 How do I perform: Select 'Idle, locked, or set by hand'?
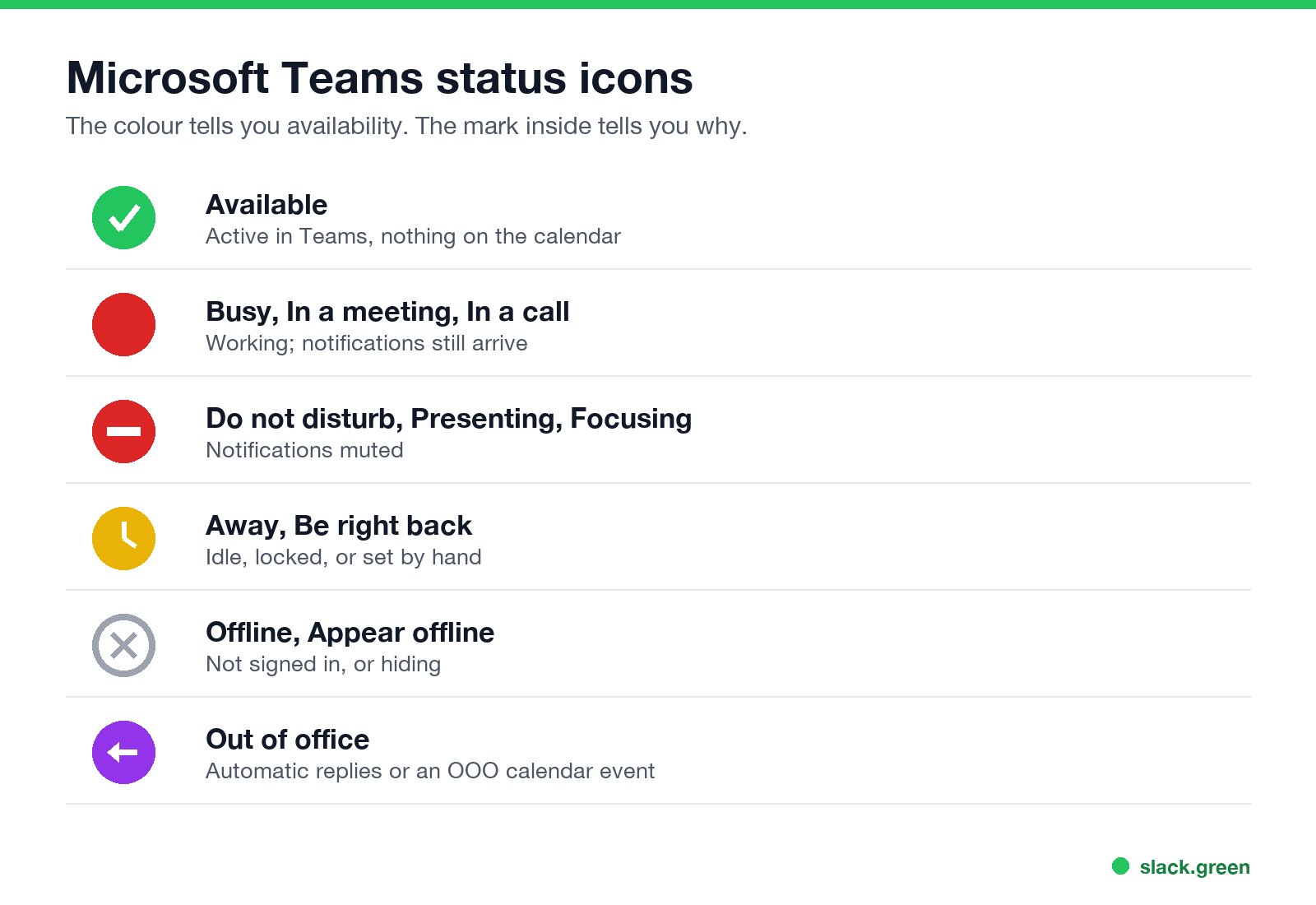pyautogui.click(x=344, y=557)
